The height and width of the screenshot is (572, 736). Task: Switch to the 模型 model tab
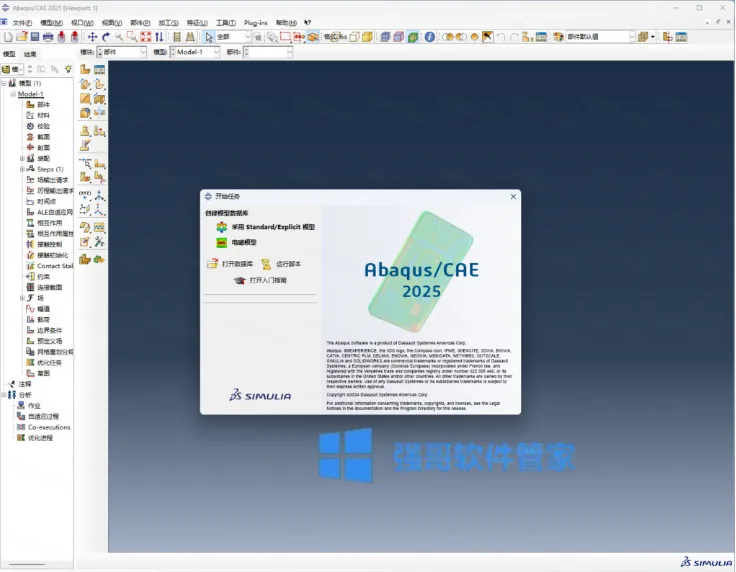pyautogui.click(x=9, y=54)
